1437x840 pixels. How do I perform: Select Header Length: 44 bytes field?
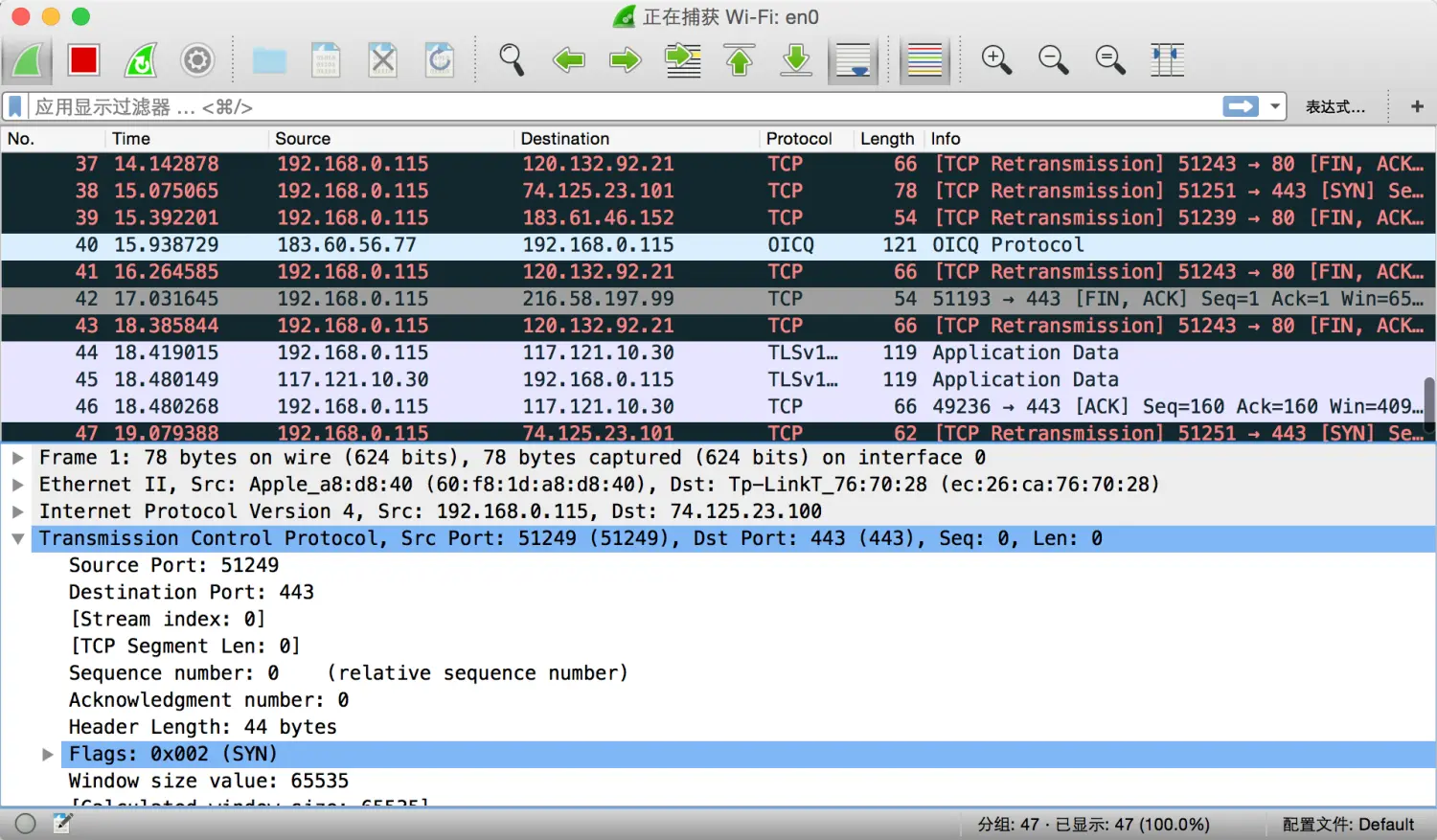click(202, 727)
